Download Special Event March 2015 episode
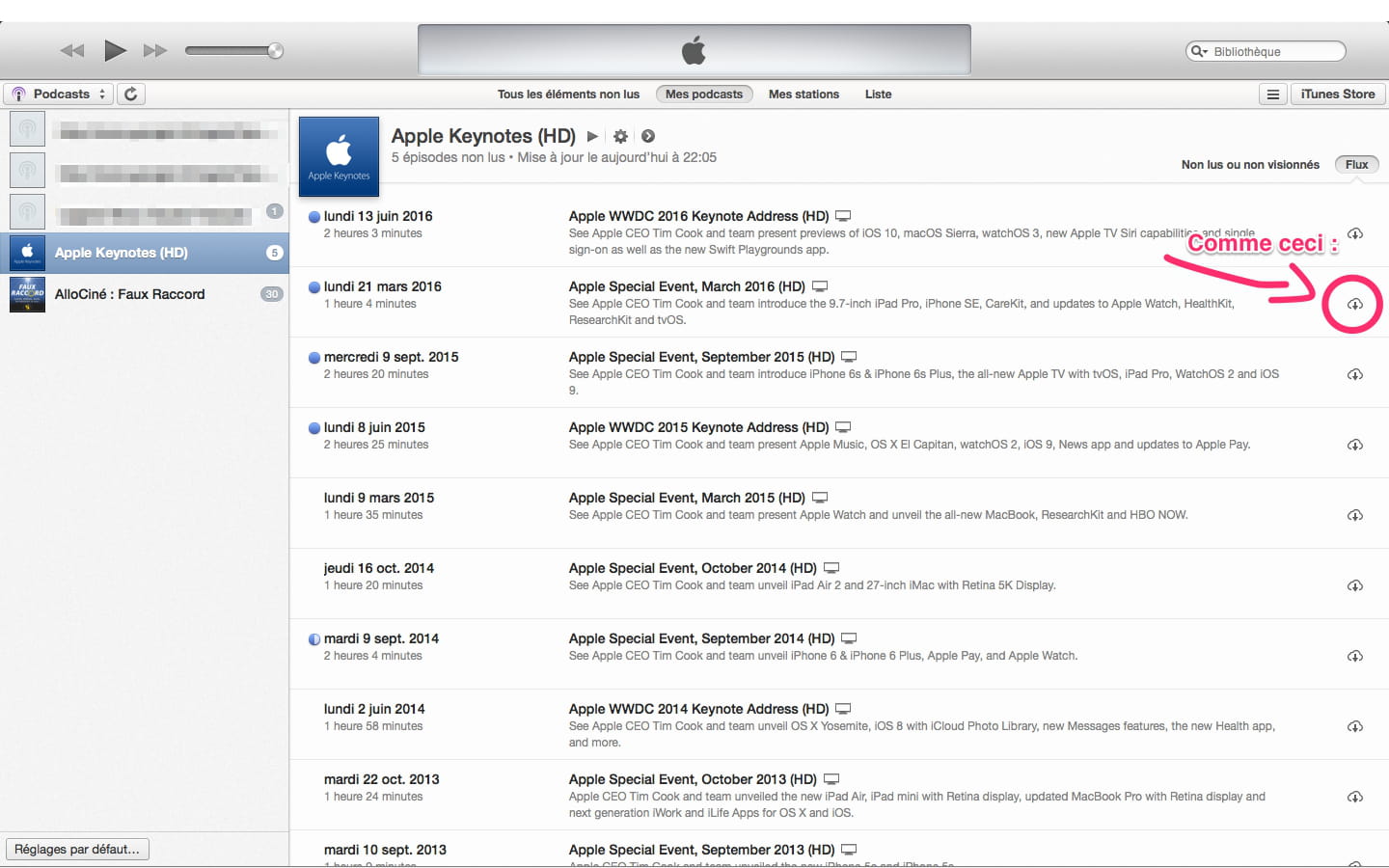Viewport: 1389px width, 868px height. coord(1354,515)
